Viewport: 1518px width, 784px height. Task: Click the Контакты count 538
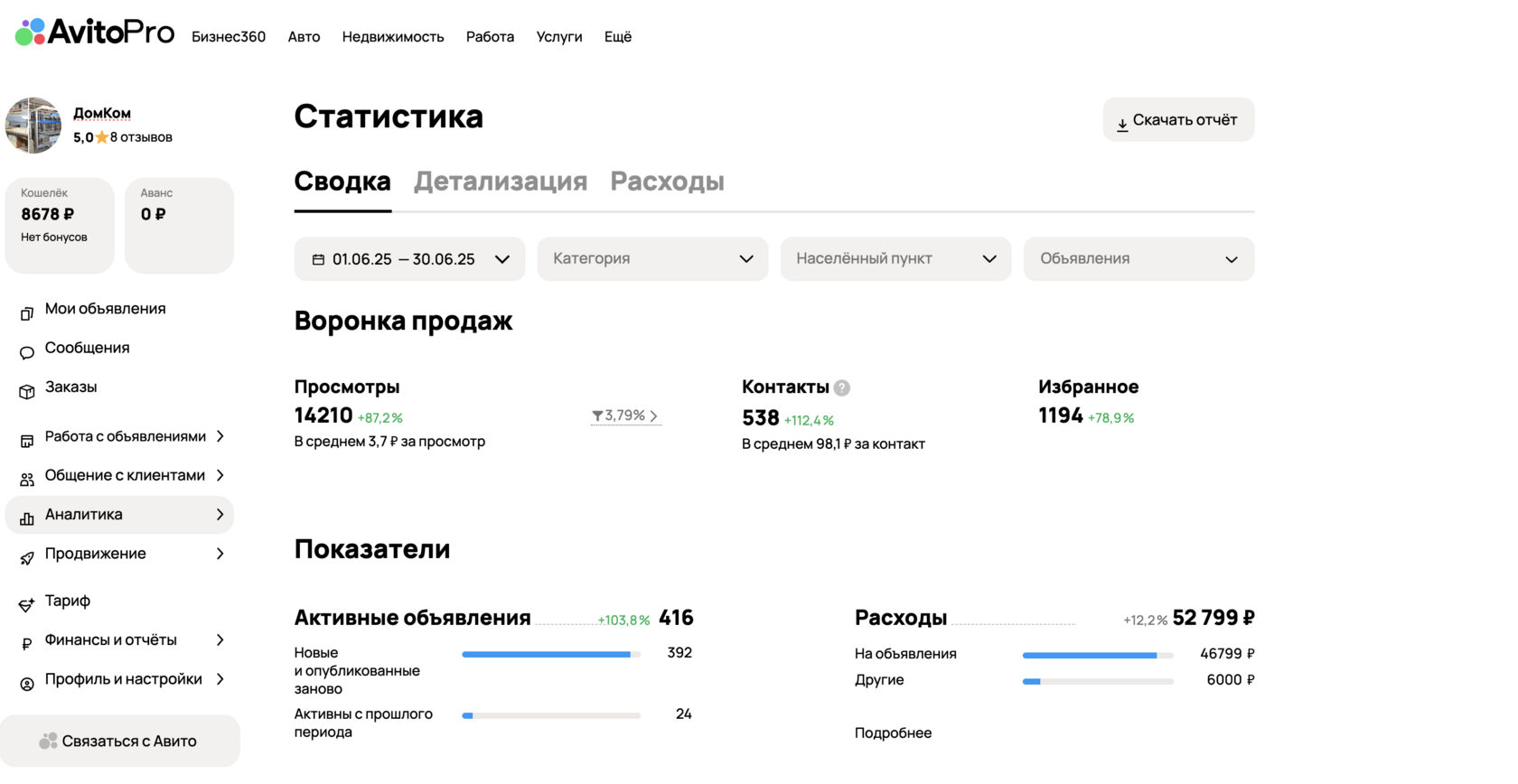pyautogui.click(x=760, y=418)
